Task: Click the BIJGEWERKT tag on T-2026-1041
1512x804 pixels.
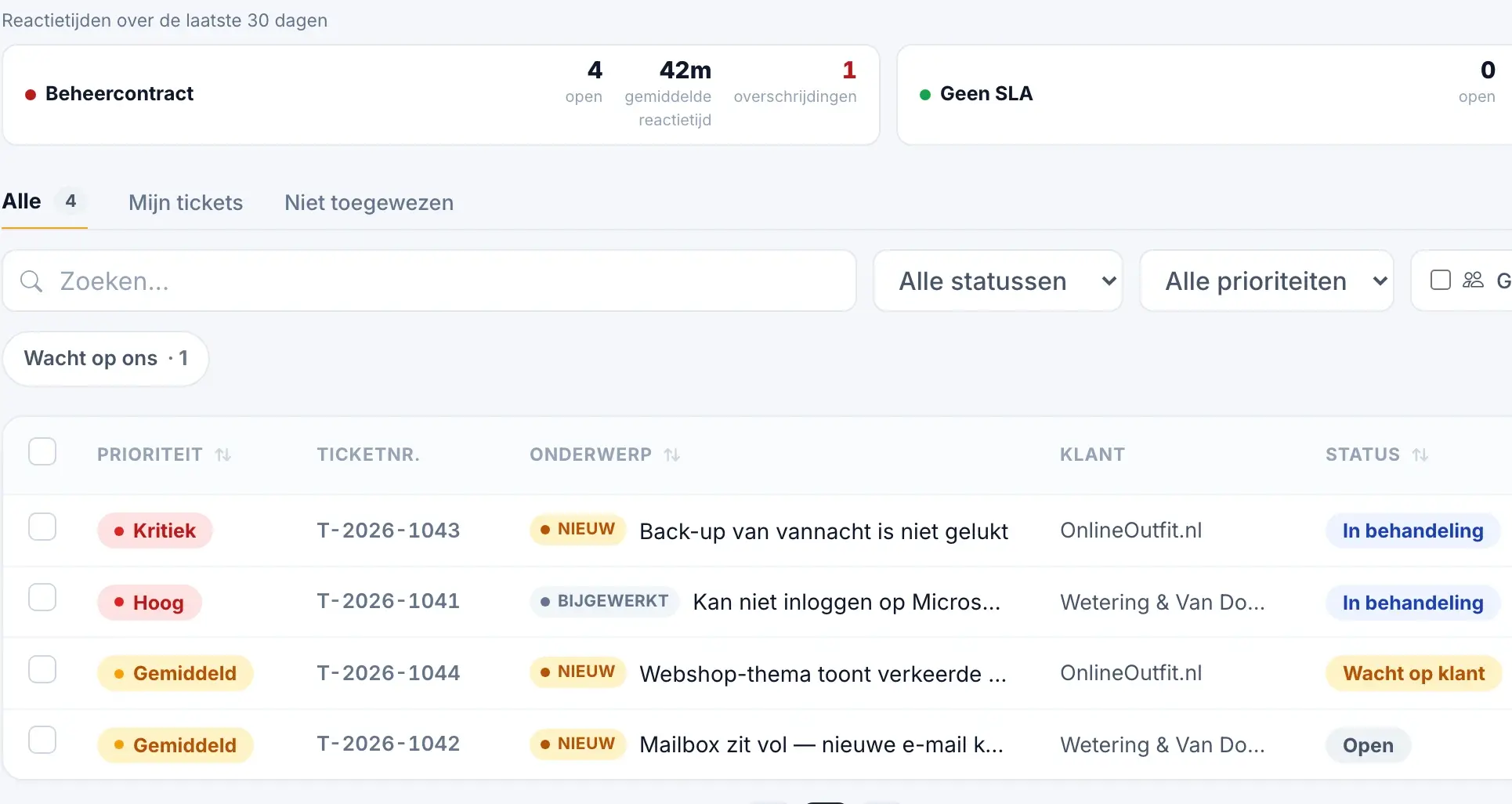Action: click(x=604, y=601)
